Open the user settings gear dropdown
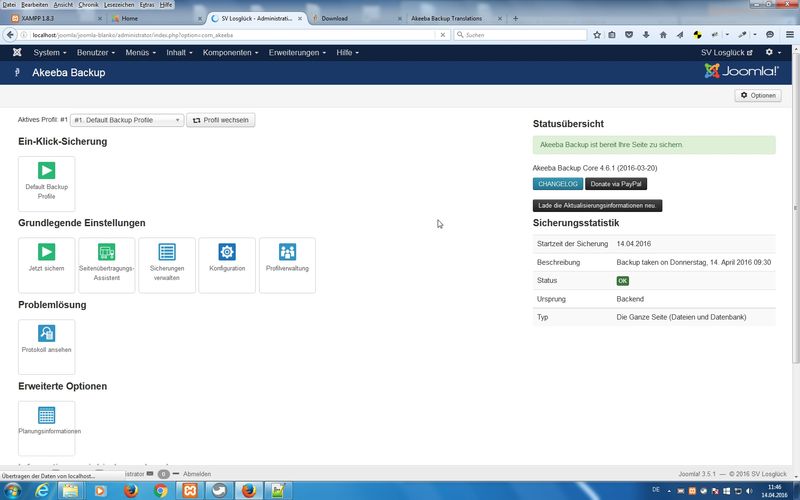 coord(773,52)
